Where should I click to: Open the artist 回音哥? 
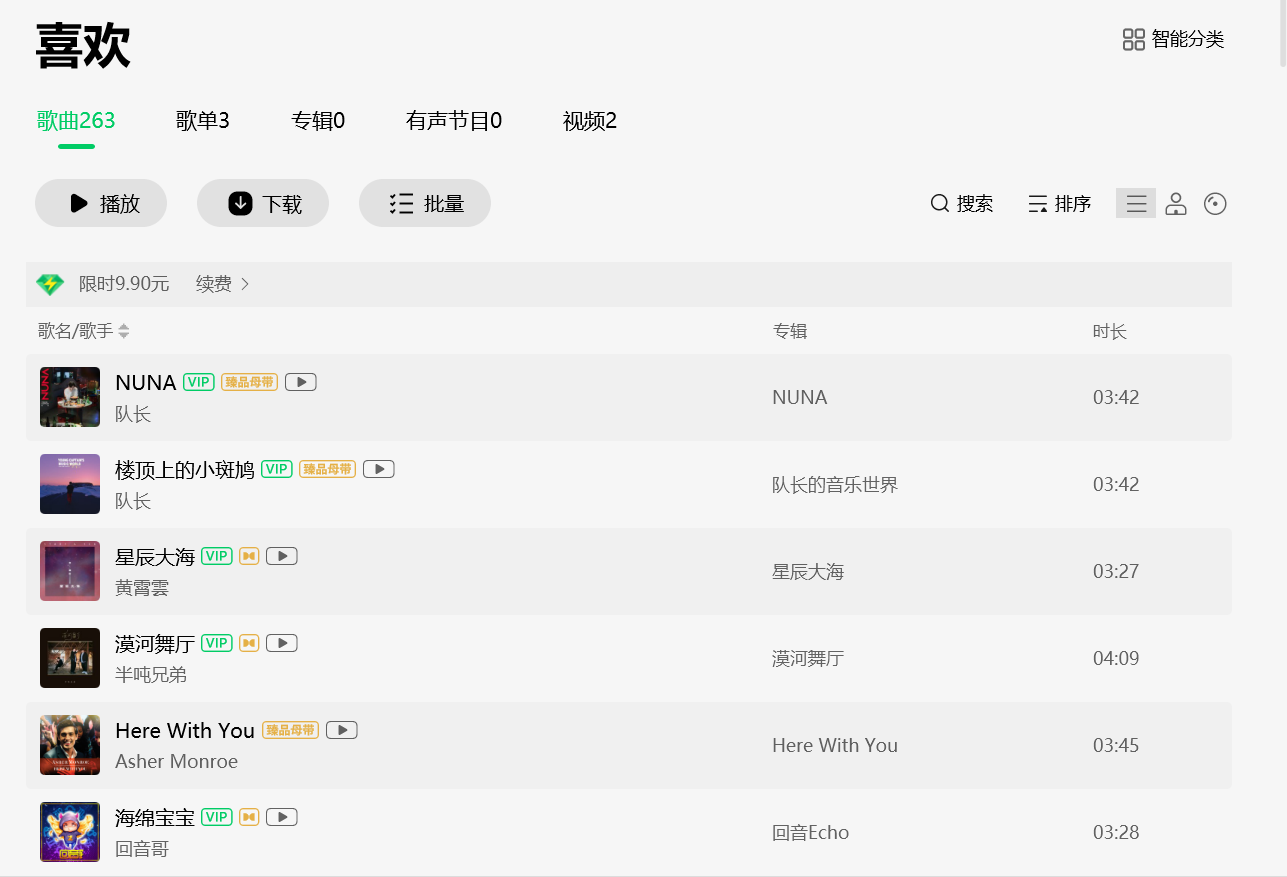coord(142,849)
